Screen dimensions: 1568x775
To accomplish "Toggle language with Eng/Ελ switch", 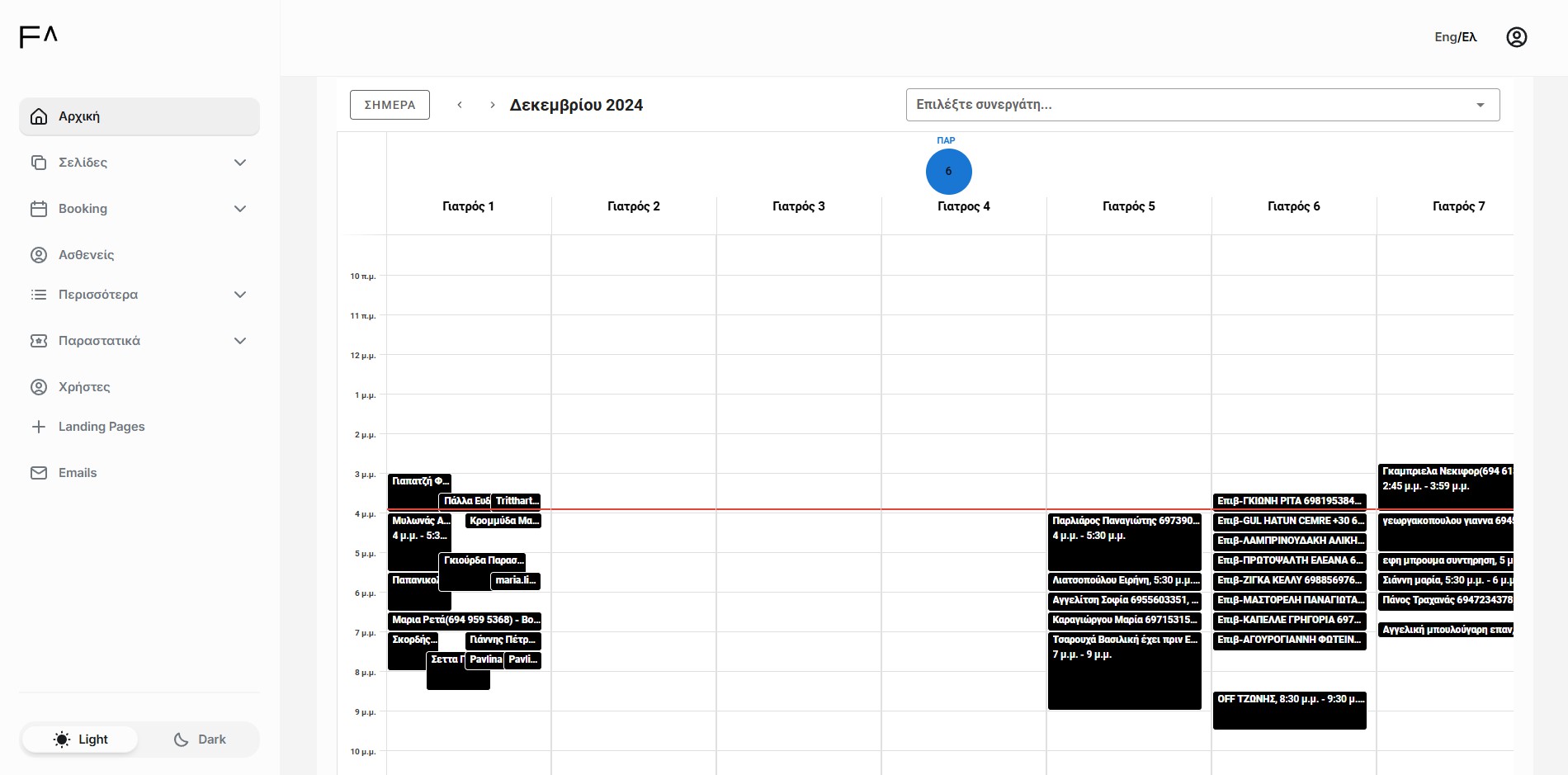I will [1455, 37].
